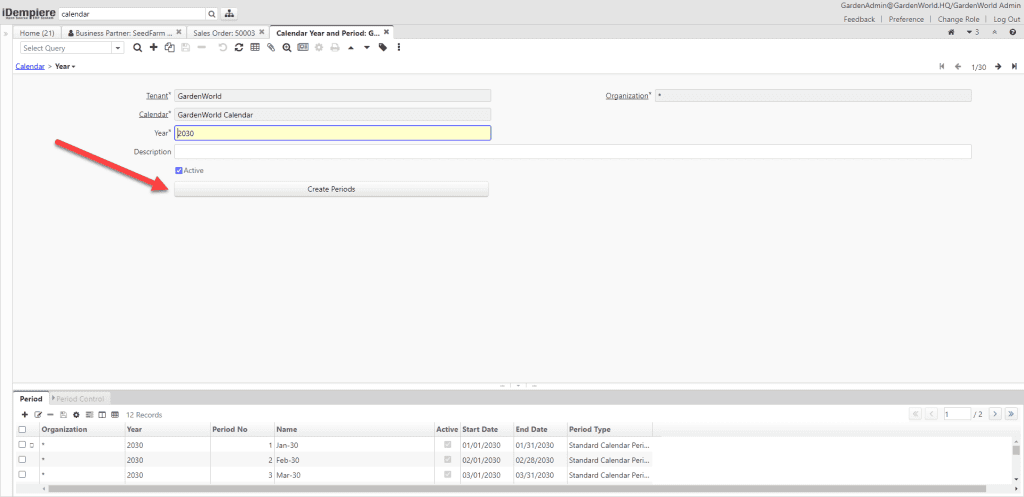The height and width of the screenshot is (497, 1024).
Task: Go to next record with right arrow
Action: [x=998, y=66]
